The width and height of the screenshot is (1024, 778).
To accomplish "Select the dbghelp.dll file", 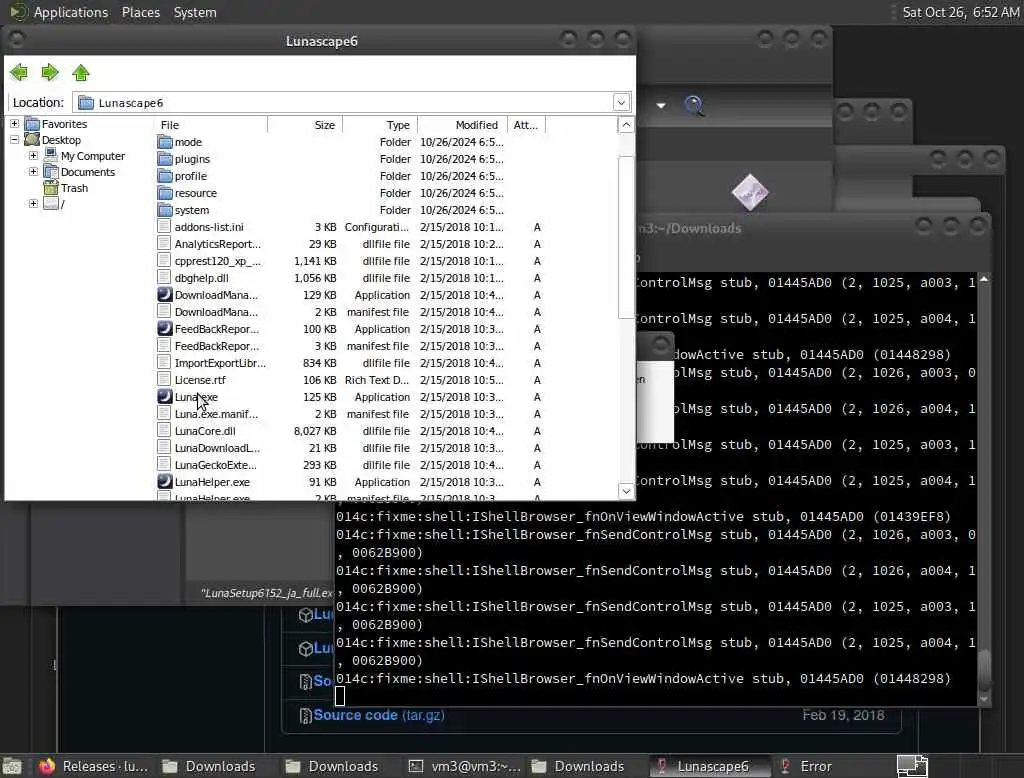I will tap(201, 278).
